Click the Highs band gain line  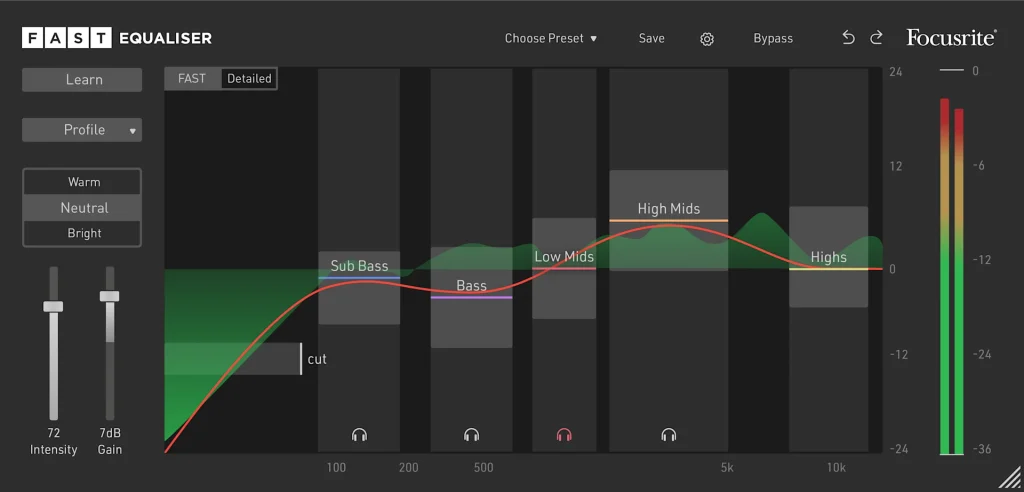point(828,269)
